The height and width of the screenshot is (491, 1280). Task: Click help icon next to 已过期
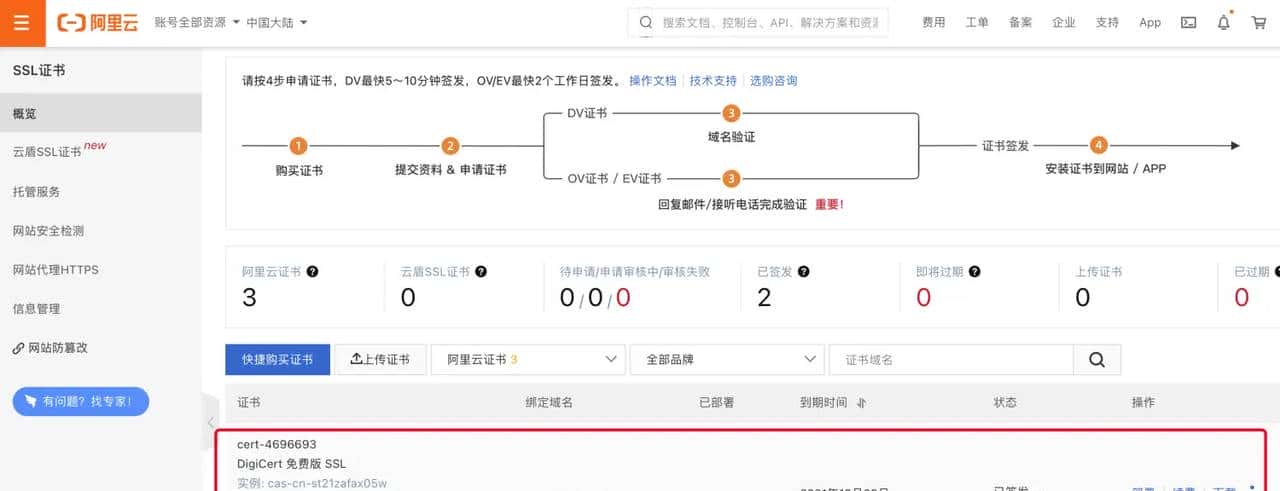click(x=1278, y=272)
